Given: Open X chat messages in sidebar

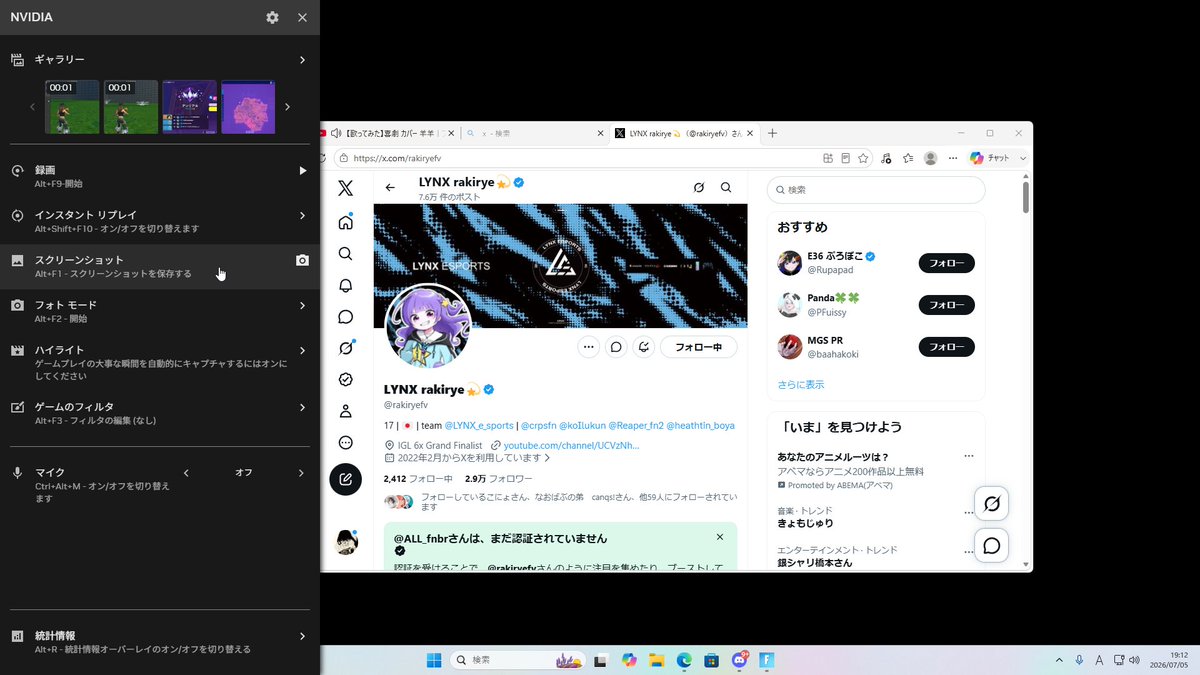Looking at the screenshot, I should [x=345, y=317].
